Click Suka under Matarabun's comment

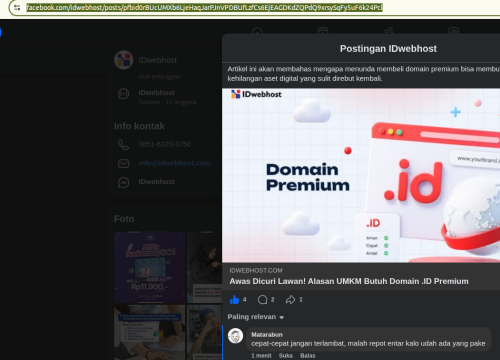point(286,356)
